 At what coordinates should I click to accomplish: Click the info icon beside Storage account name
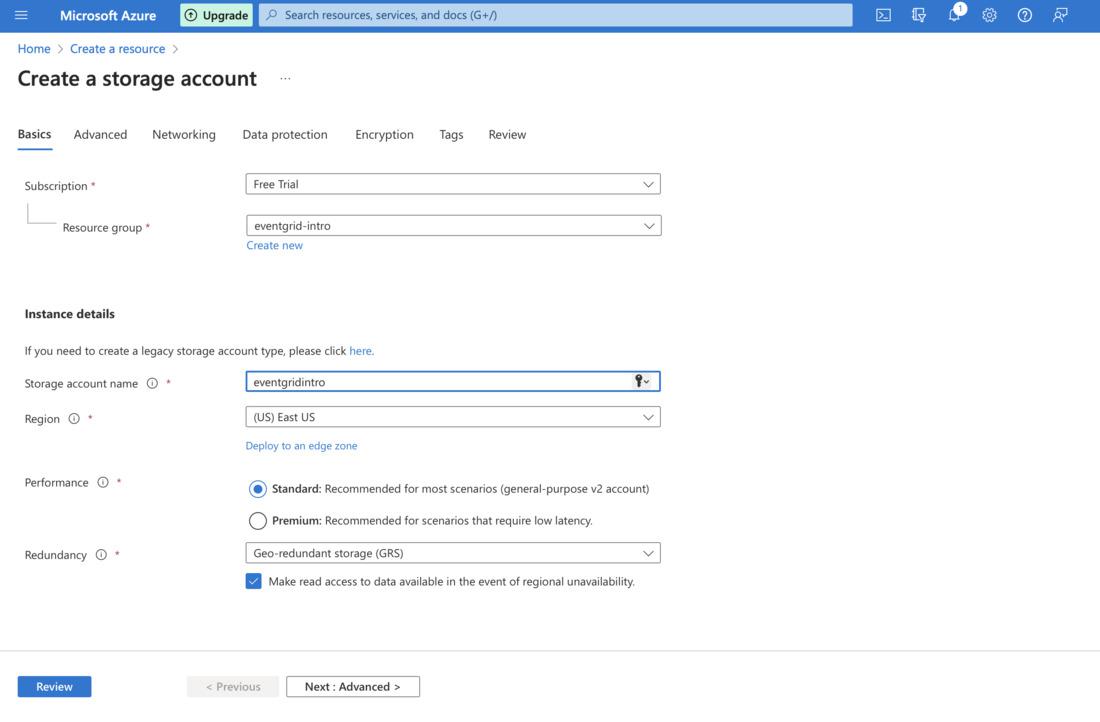pos(152,383)
